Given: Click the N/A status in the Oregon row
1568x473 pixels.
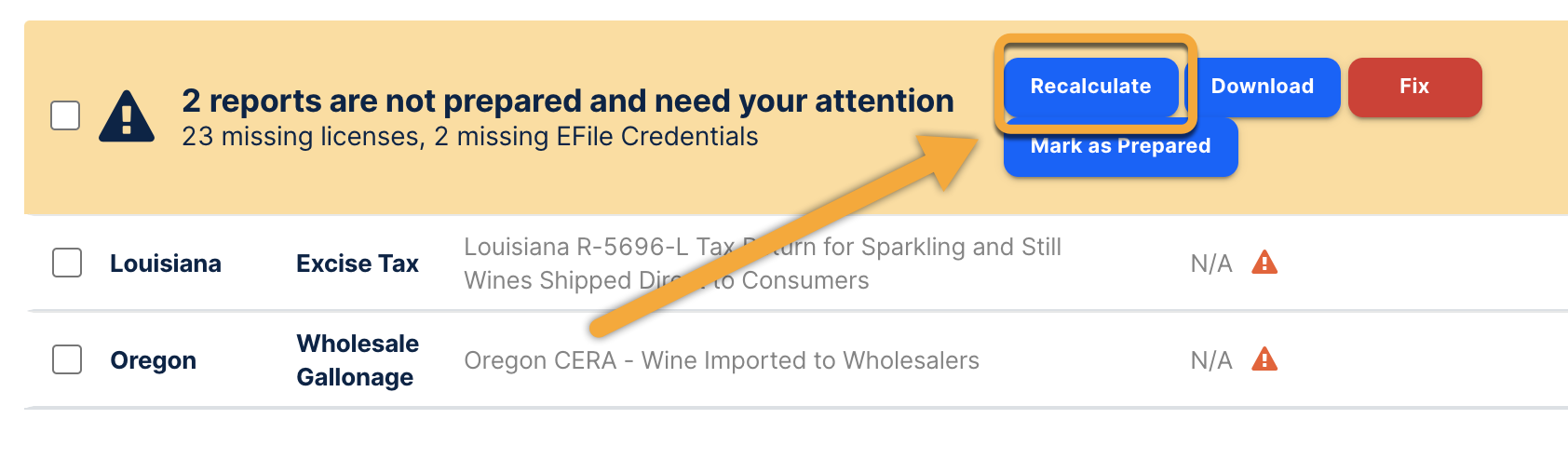Looking at the screenshot, I should tap(1210, 360).
